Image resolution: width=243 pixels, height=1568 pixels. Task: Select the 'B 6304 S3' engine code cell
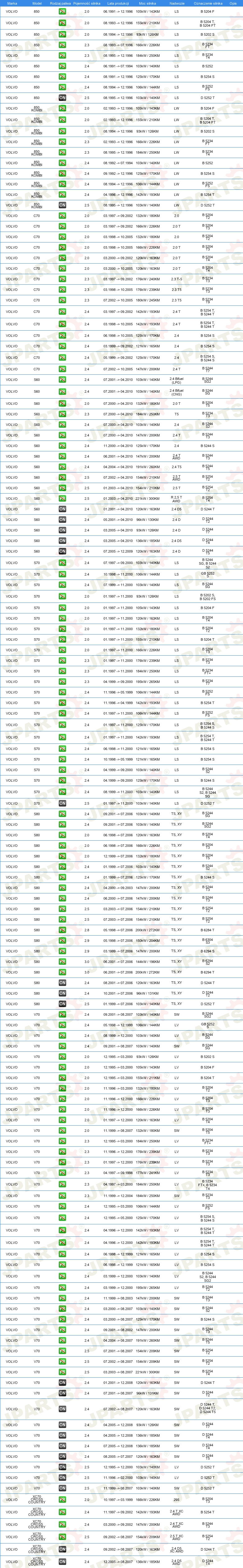pos(208,940)
